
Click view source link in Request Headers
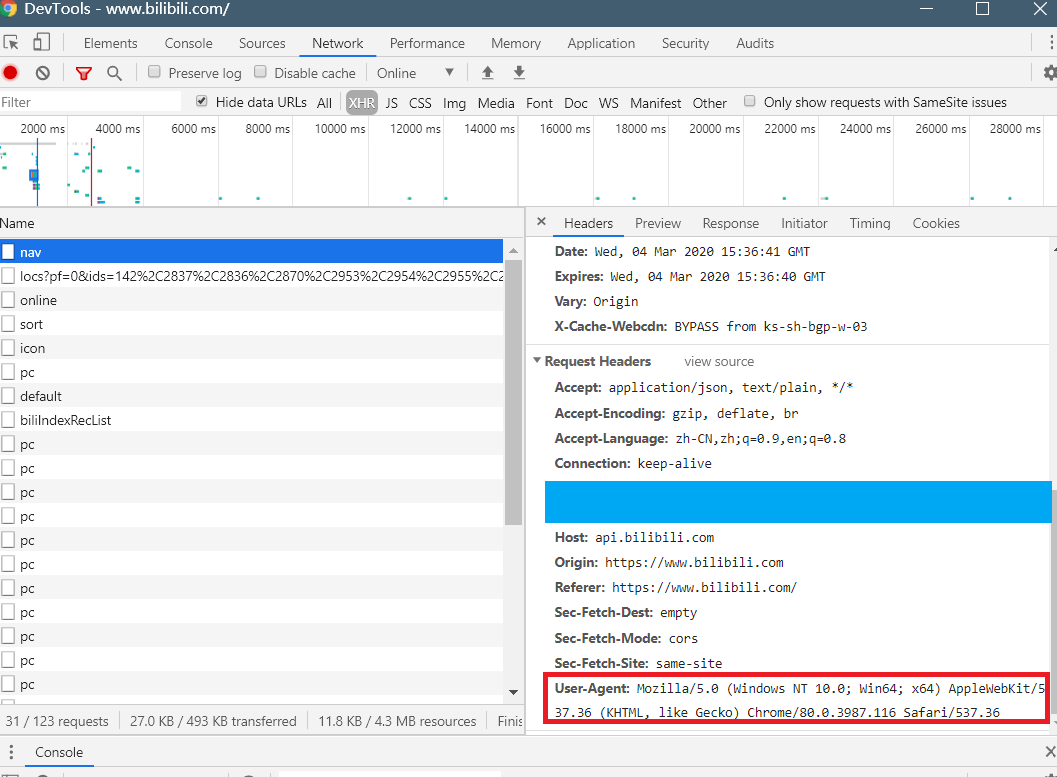(x=719, y=361)
